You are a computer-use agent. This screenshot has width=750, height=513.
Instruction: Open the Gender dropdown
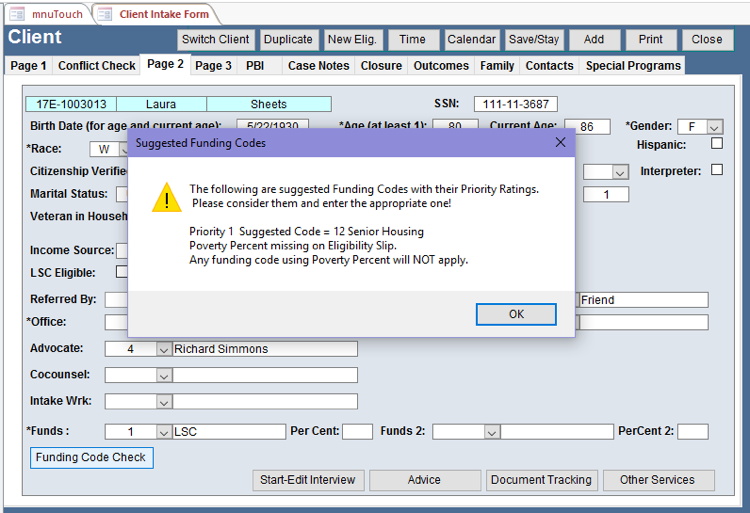point(714,127)
